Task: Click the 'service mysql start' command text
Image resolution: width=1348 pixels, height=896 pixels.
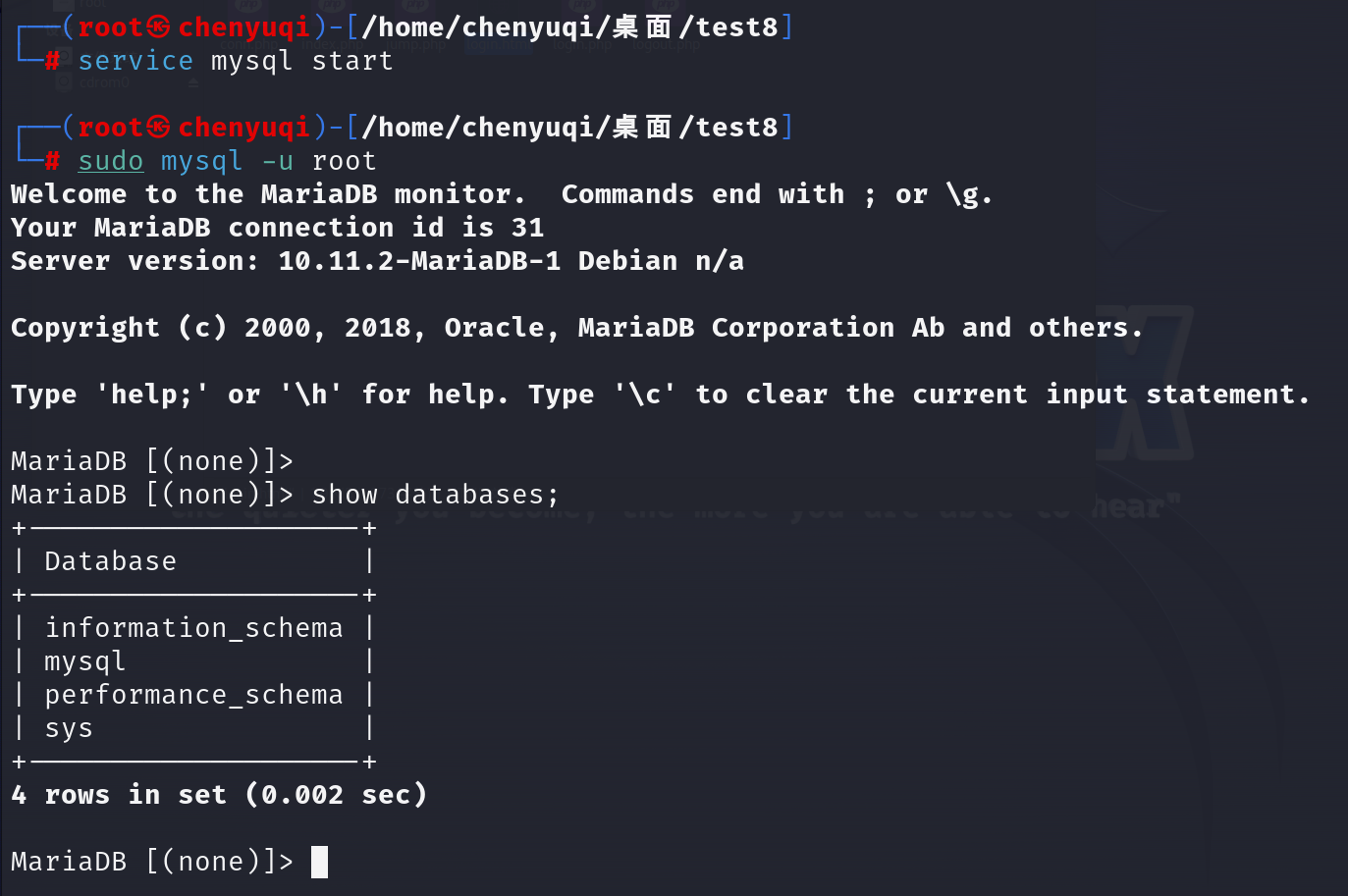Action: pyautogui.click(x=236, y=61)
